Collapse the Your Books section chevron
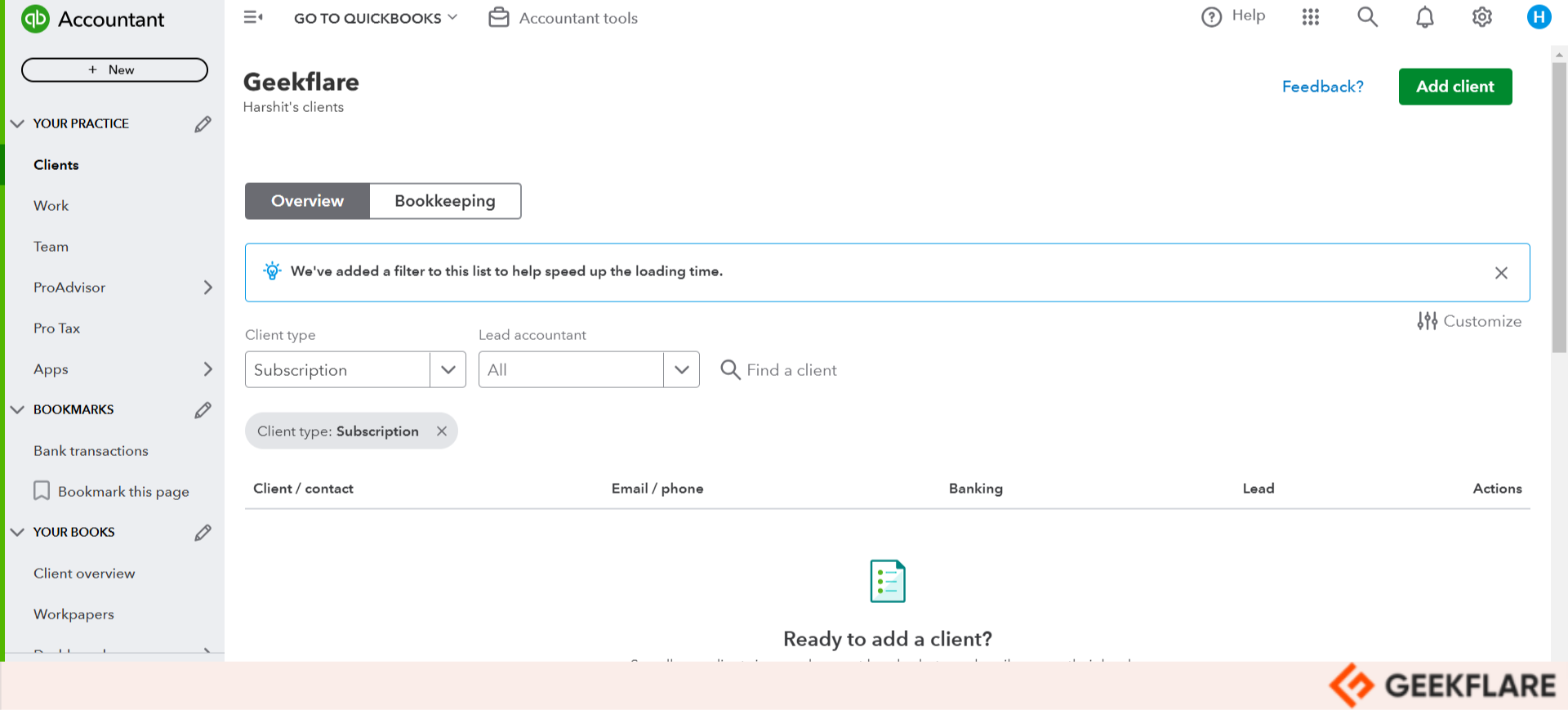Image resolution: width=1568 pixels, height=710 pixels. [17, 532]
